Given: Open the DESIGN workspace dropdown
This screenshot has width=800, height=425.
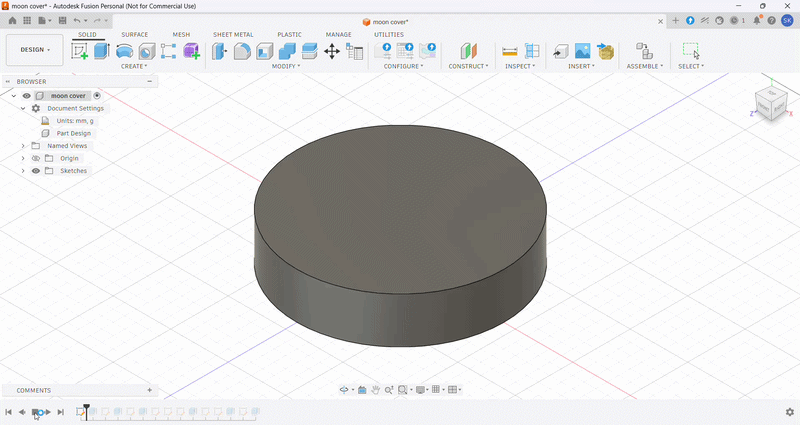Looking at the screenshot, I should (35, 50).
